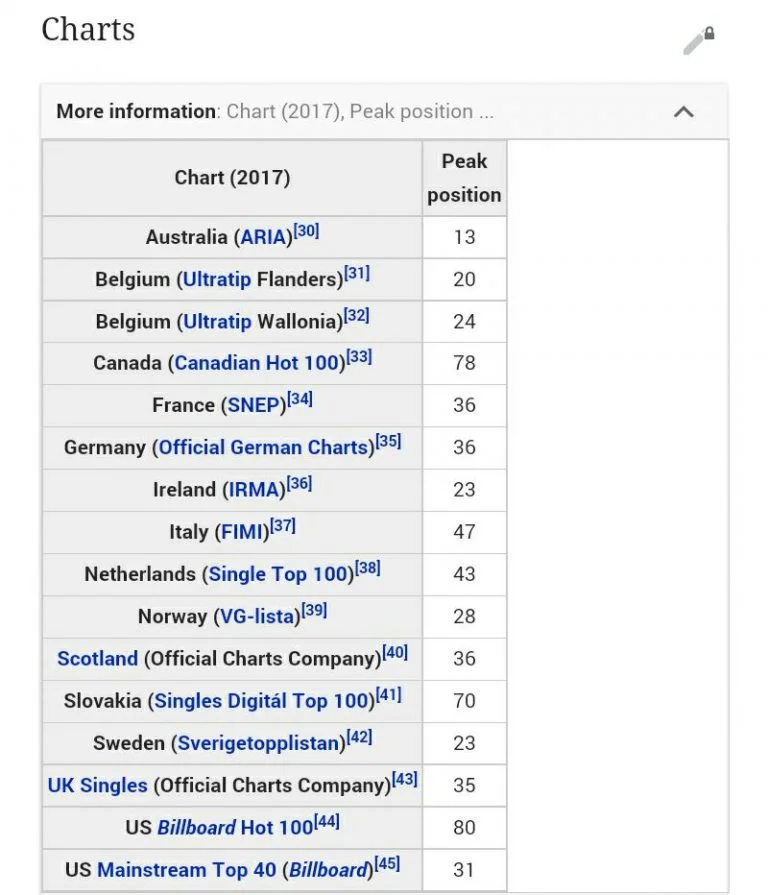Open the IRMA link

tap(254, 490)
